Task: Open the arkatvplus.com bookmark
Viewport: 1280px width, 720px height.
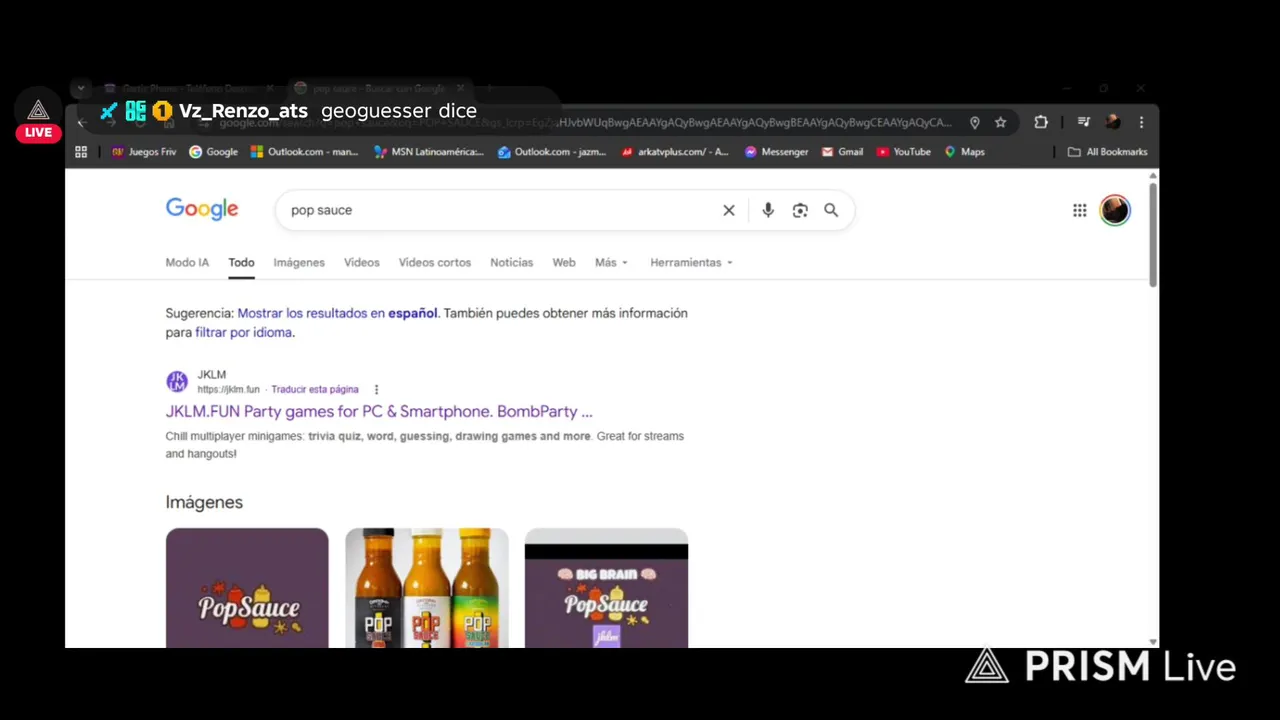Action: 675,152
